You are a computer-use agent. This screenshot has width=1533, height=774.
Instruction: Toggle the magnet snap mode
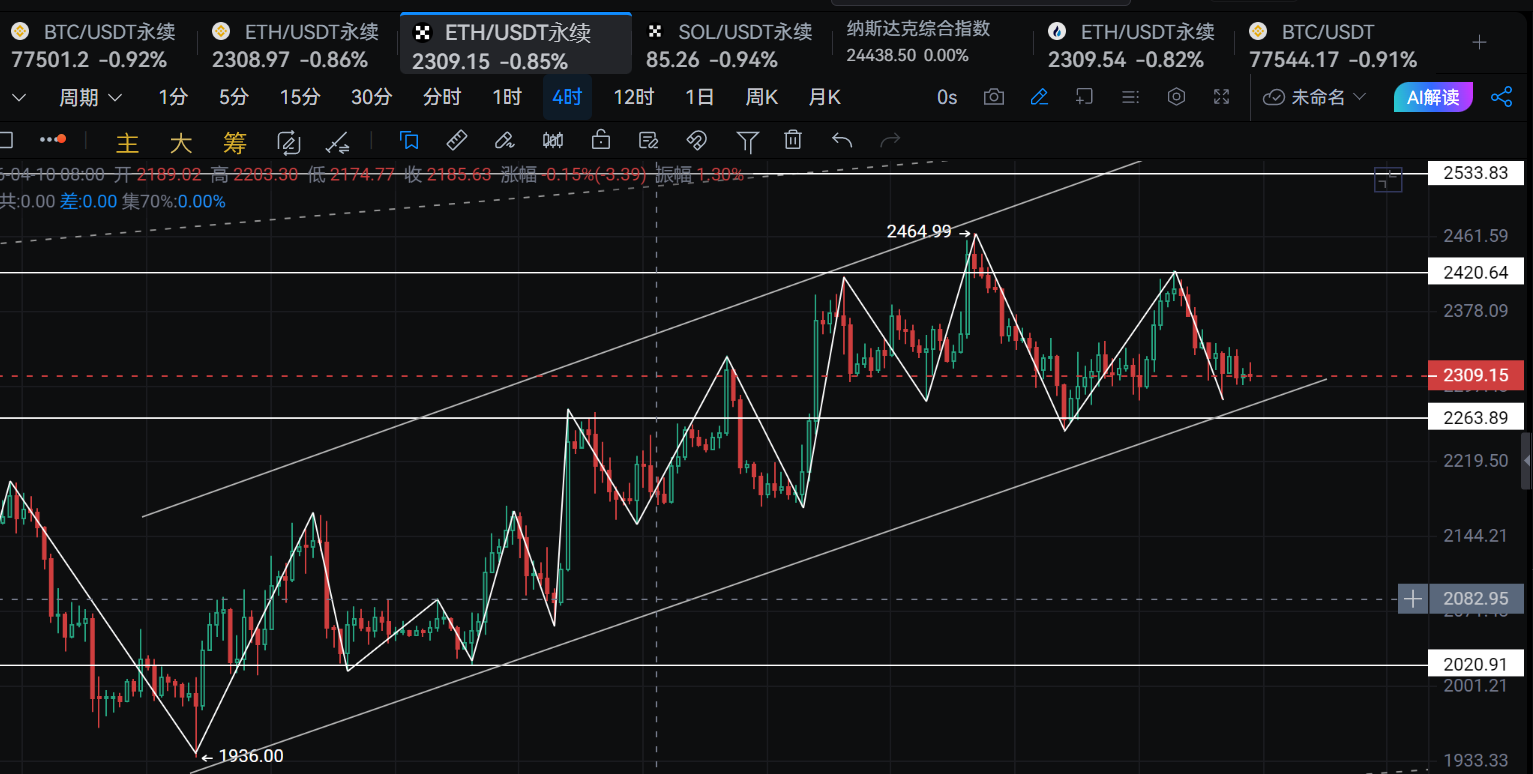[697, 140]
